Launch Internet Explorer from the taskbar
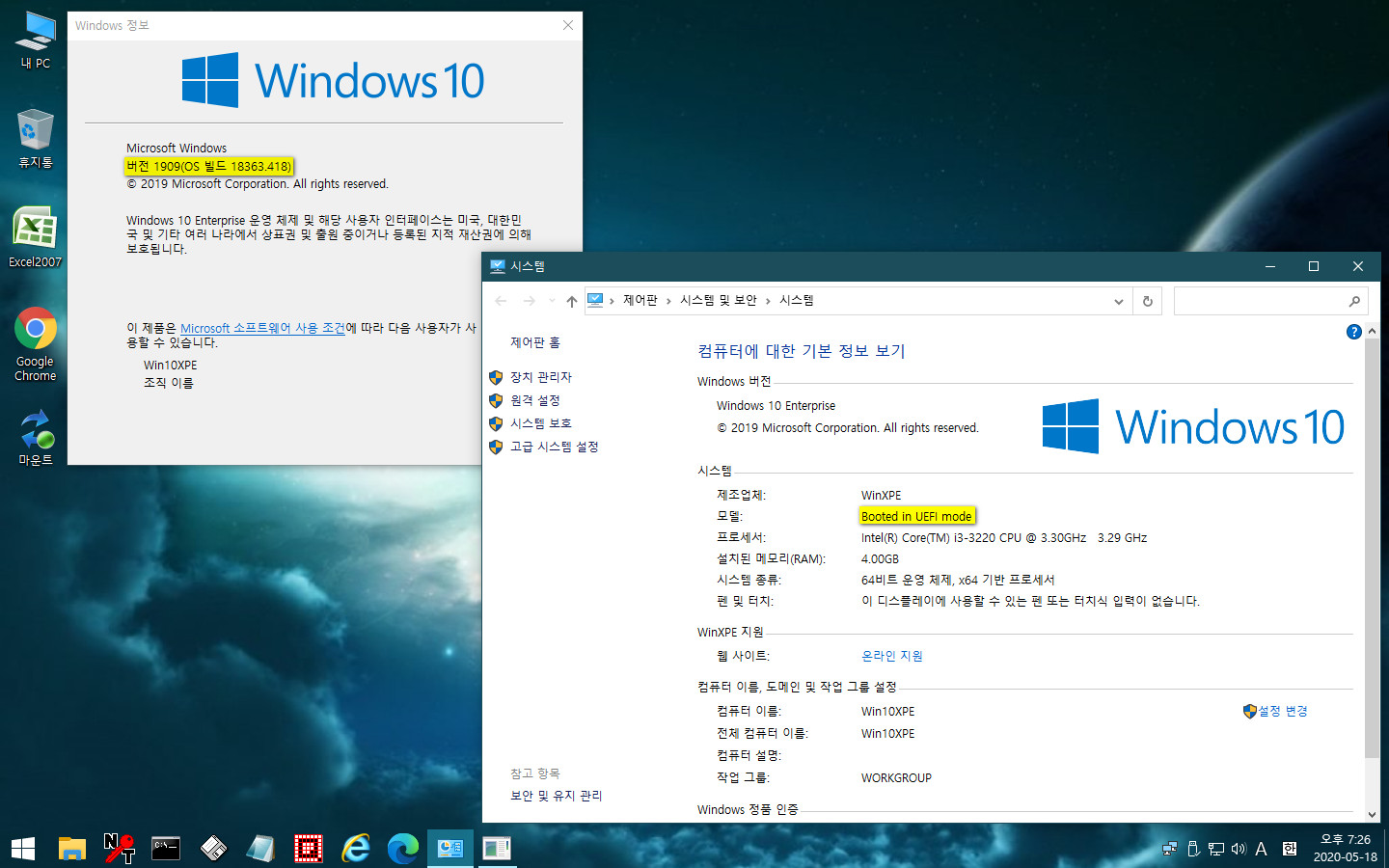 [356, 848]
